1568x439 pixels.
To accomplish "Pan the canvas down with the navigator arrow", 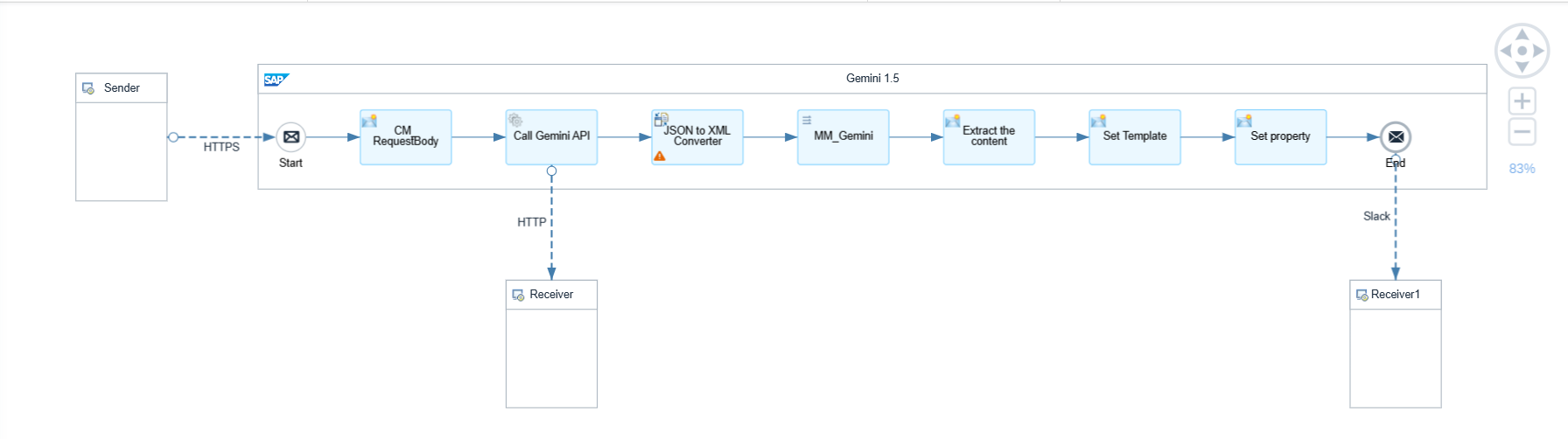I will click(x=1522, y=67).
